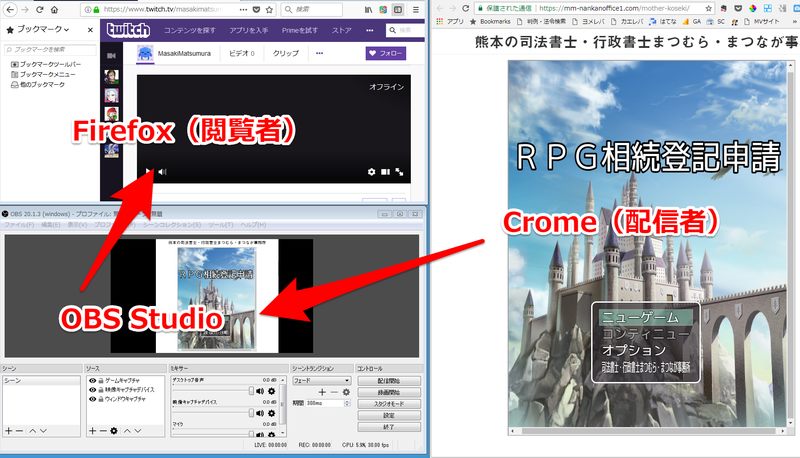This screenshot has width=800, height=458.
Task: Hide the 映像キャプチャデバイス source
Action: [92, 390]
